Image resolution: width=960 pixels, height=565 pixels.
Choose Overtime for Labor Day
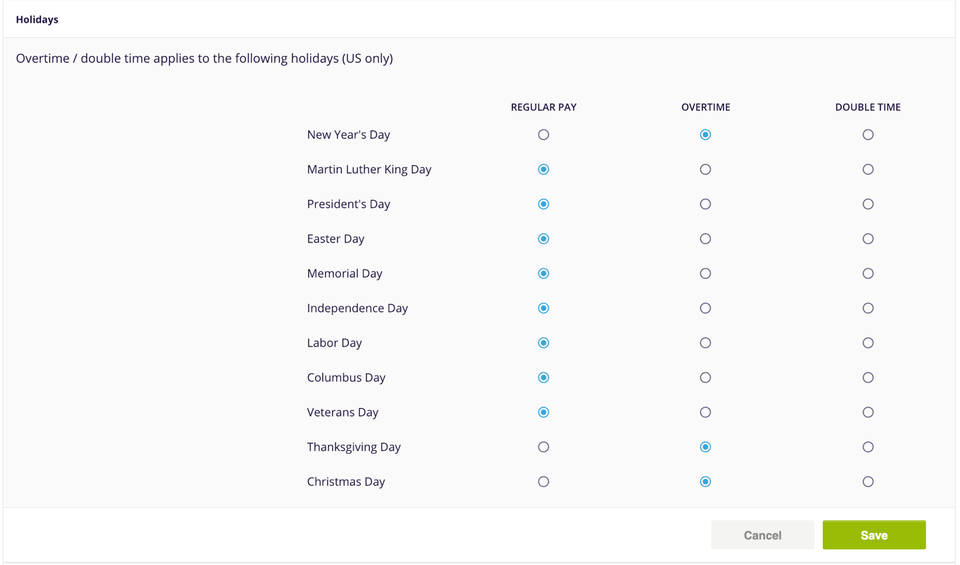tap(705, 343)
